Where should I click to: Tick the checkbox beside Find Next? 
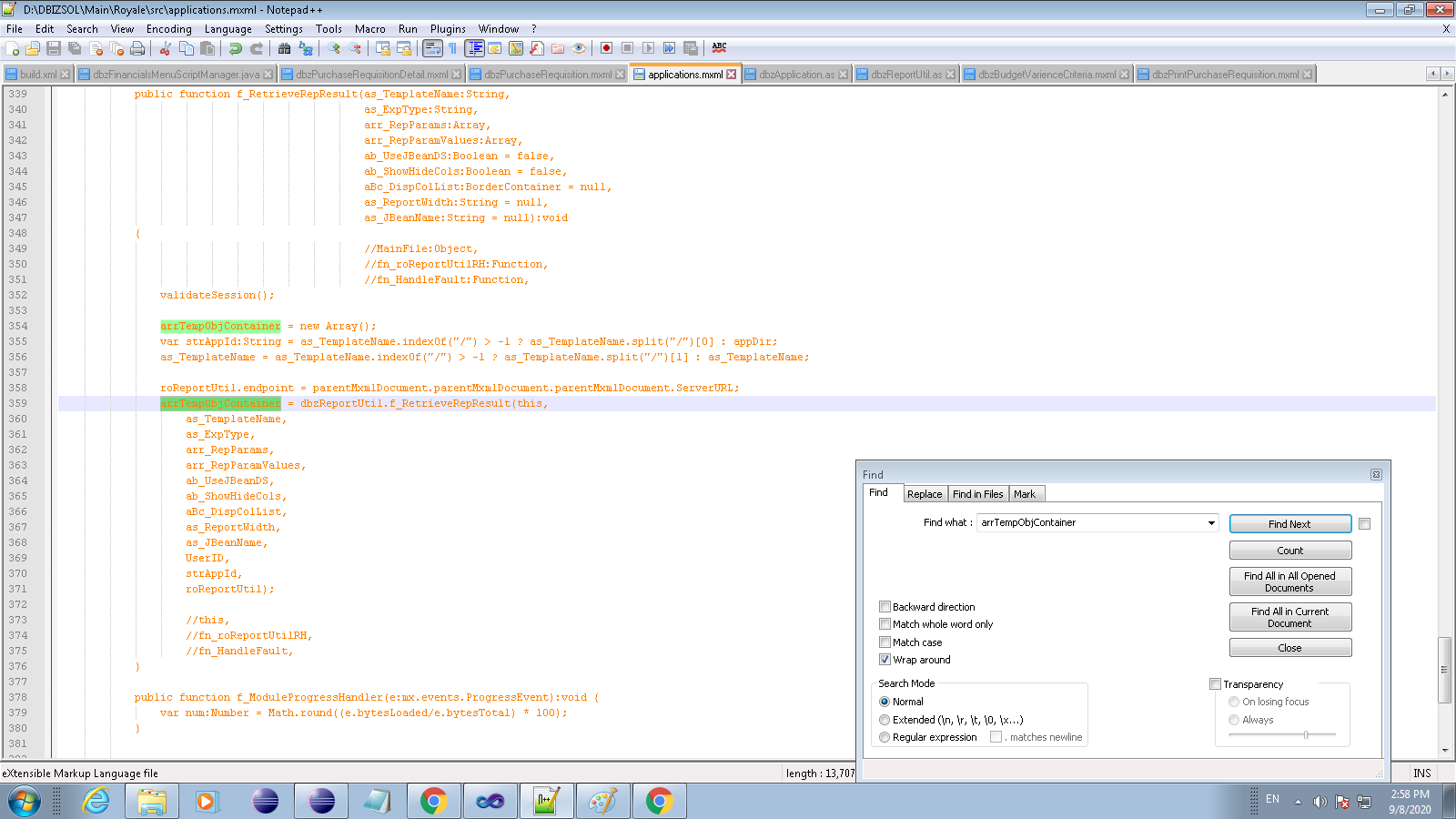1364,523
